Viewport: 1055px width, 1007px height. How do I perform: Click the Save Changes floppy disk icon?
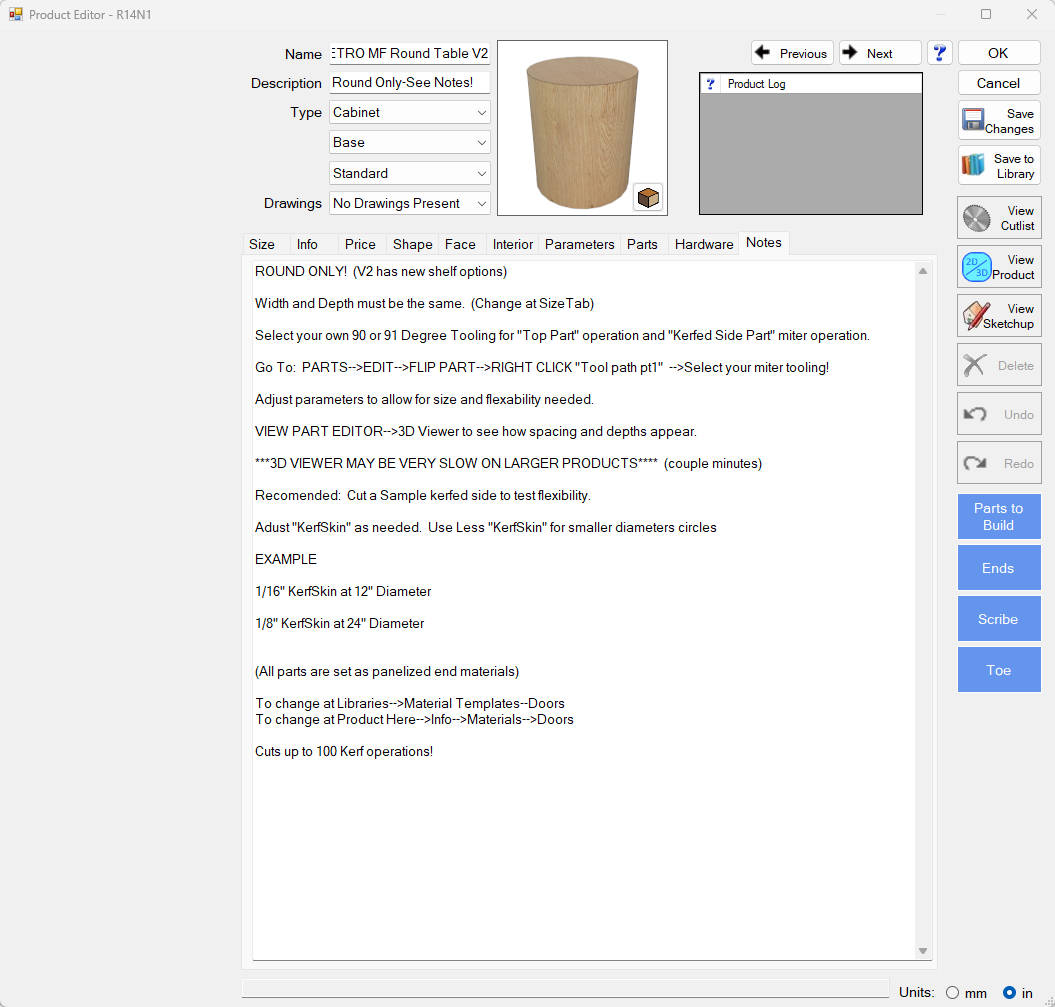coord(974,121)
